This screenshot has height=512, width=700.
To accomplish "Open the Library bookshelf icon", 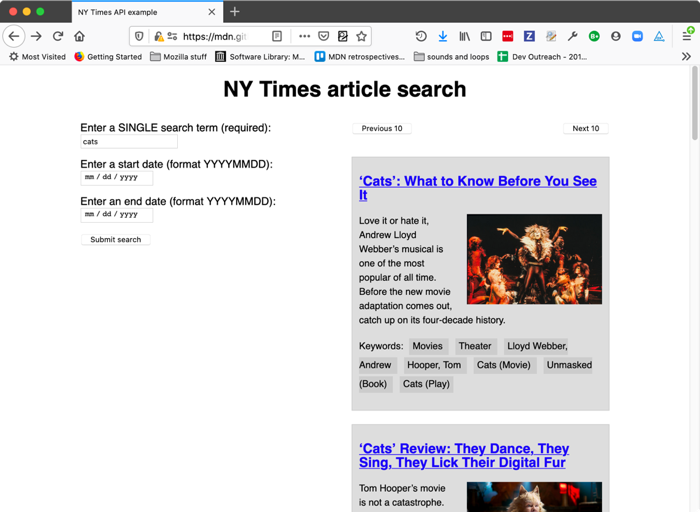I will coord(464,36).
